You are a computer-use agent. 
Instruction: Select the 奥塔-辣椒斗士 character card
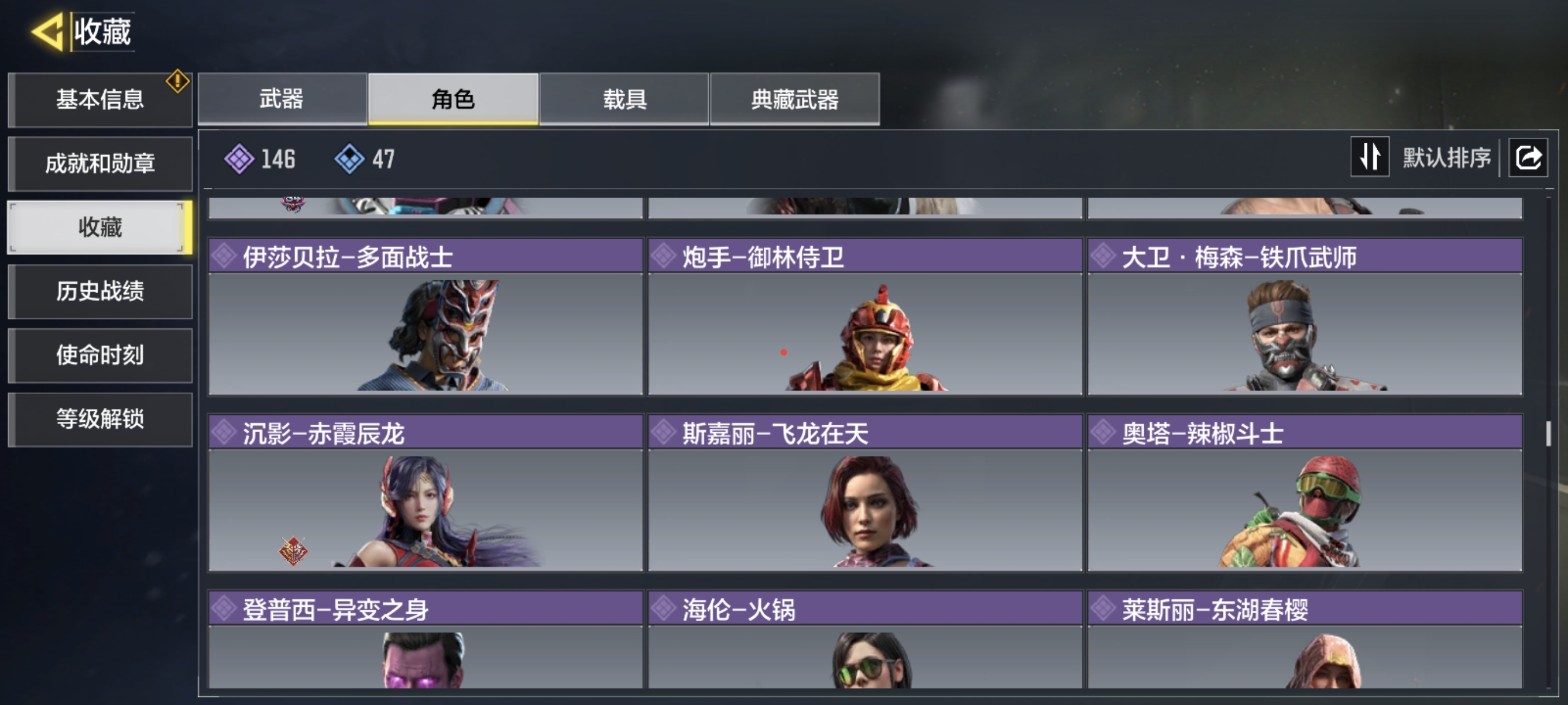1304,493
